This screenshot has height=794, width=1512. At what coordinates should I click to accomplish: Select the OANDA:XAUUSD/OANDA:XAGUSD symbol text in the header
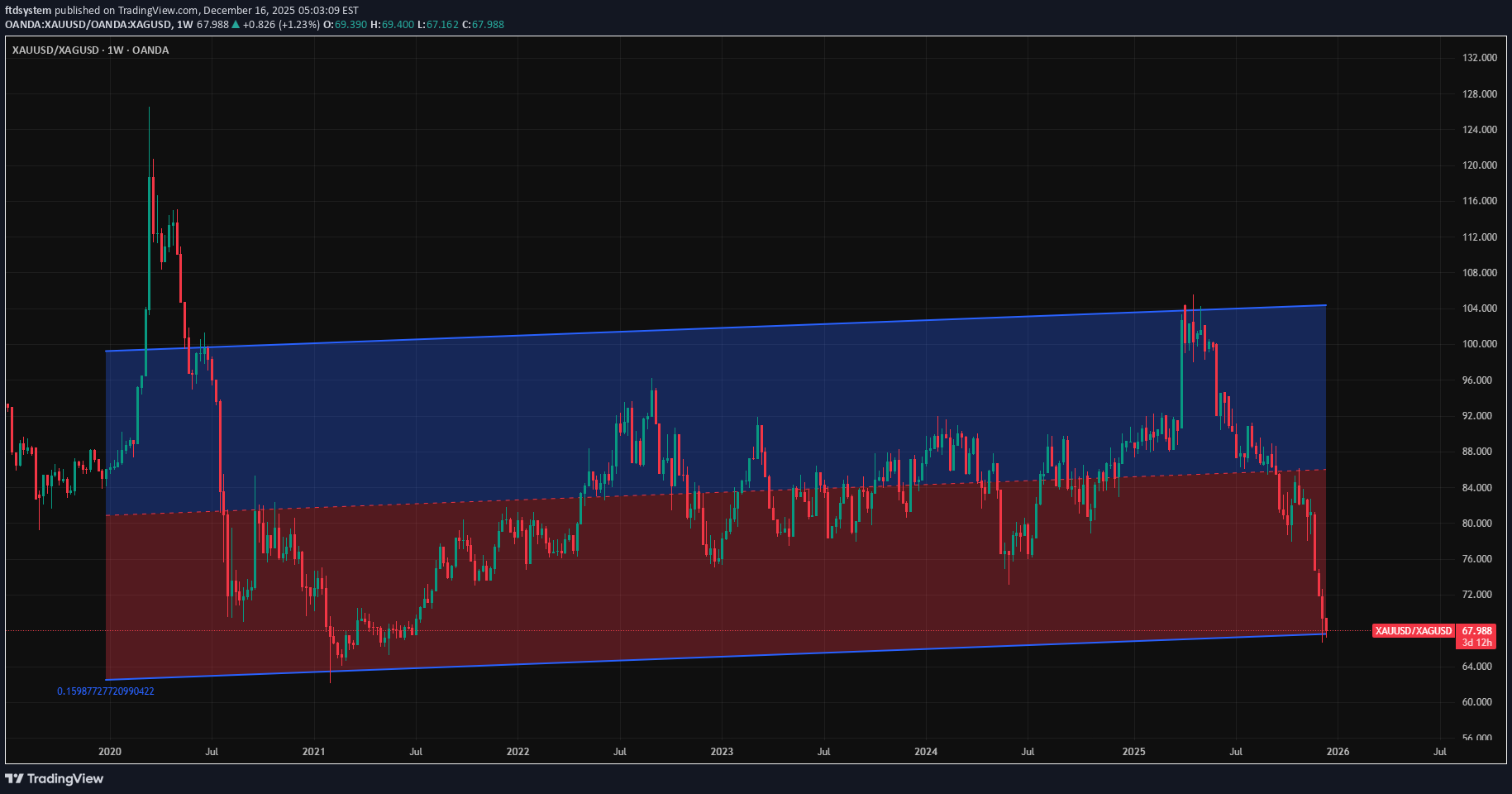pos(88,25)
